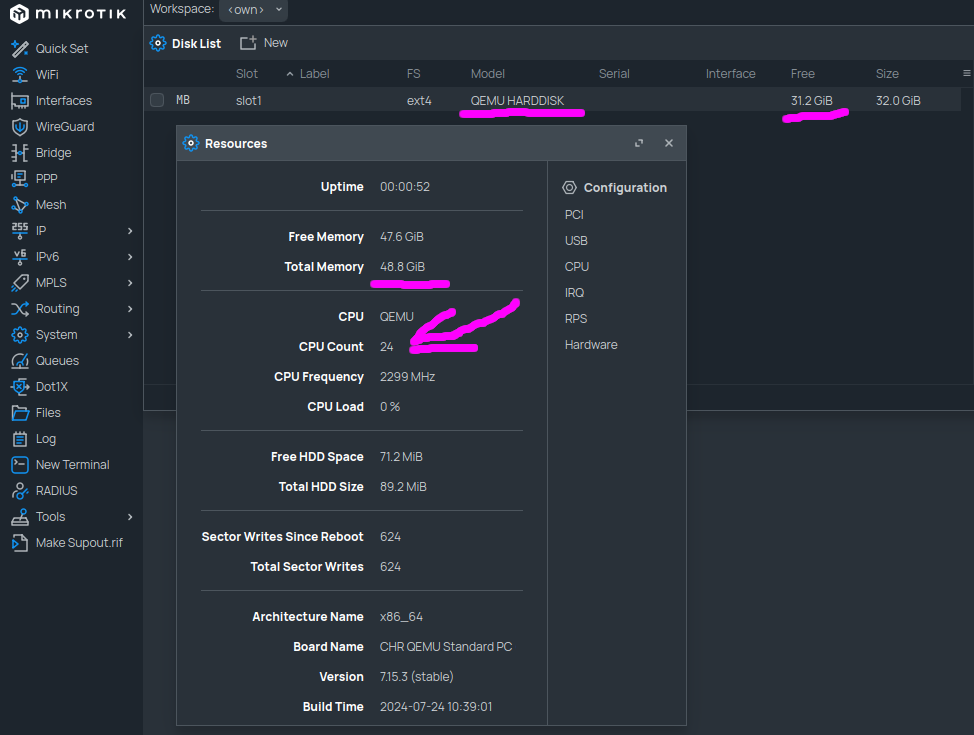Click the 31.2 GiB free cell
The width and height of the screenshot is (974, 735).
[x=811, y=101]
